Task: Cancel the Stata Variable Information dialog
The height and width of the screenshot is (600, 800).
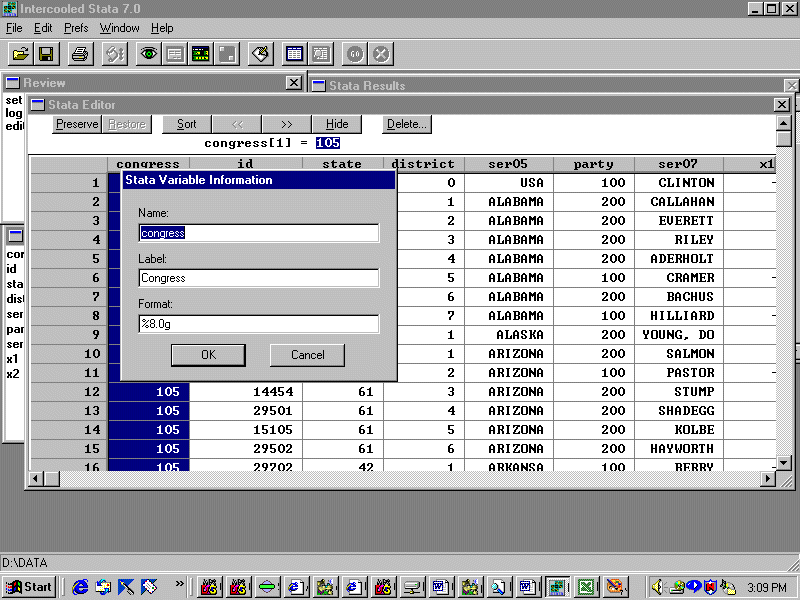Action: coord(307,355)
